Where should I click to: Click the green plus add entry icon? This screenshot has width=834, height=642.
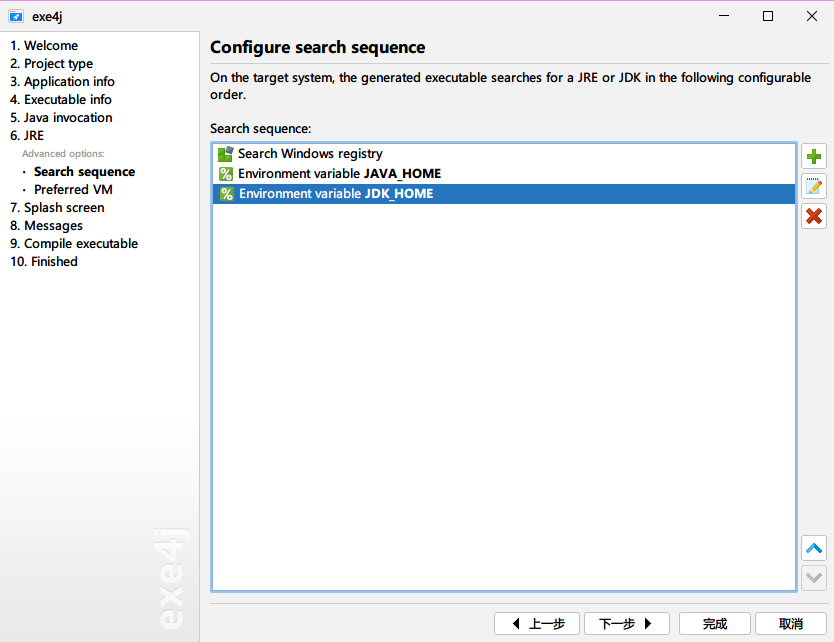814,157
